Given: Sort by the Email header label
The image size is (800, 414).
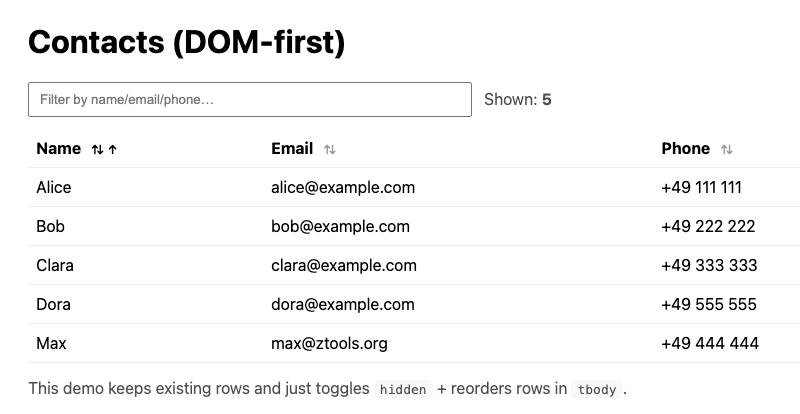Looking at the screenshot, I should pos(292,148).
